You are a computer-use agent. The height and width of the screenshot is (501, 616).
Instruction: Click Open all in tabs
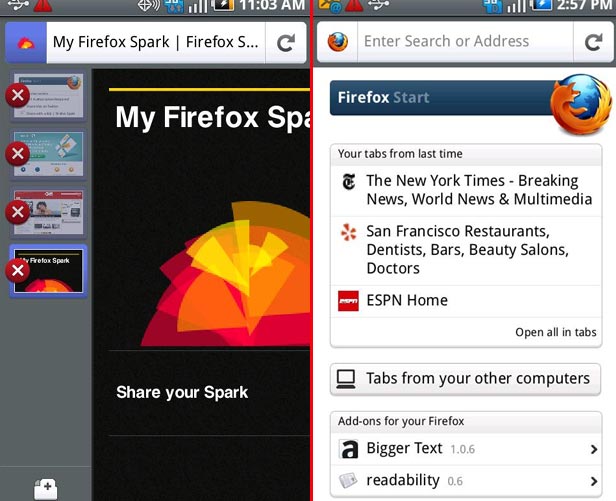(555, 333)
